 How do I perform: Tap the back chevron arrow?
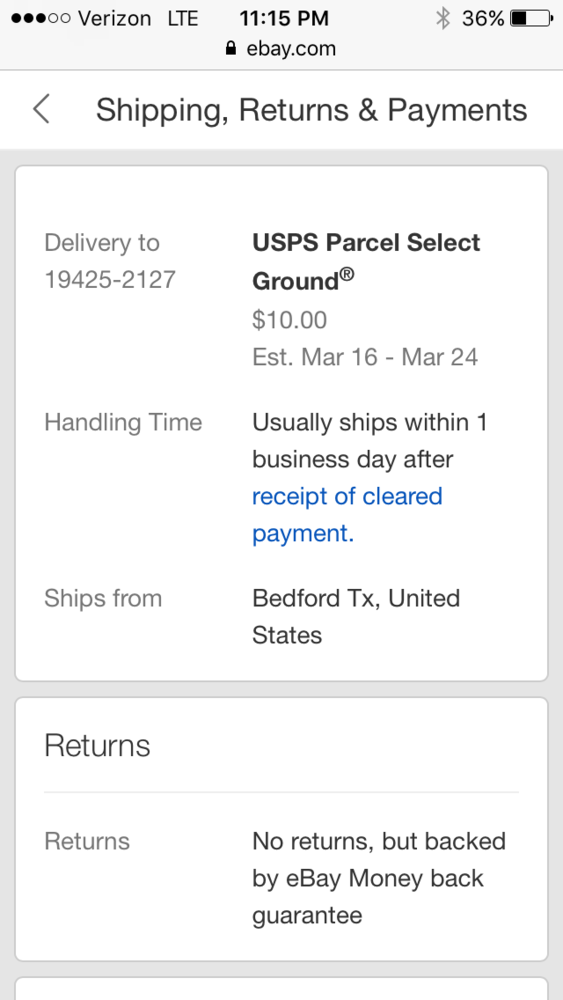tap(41, 109)
